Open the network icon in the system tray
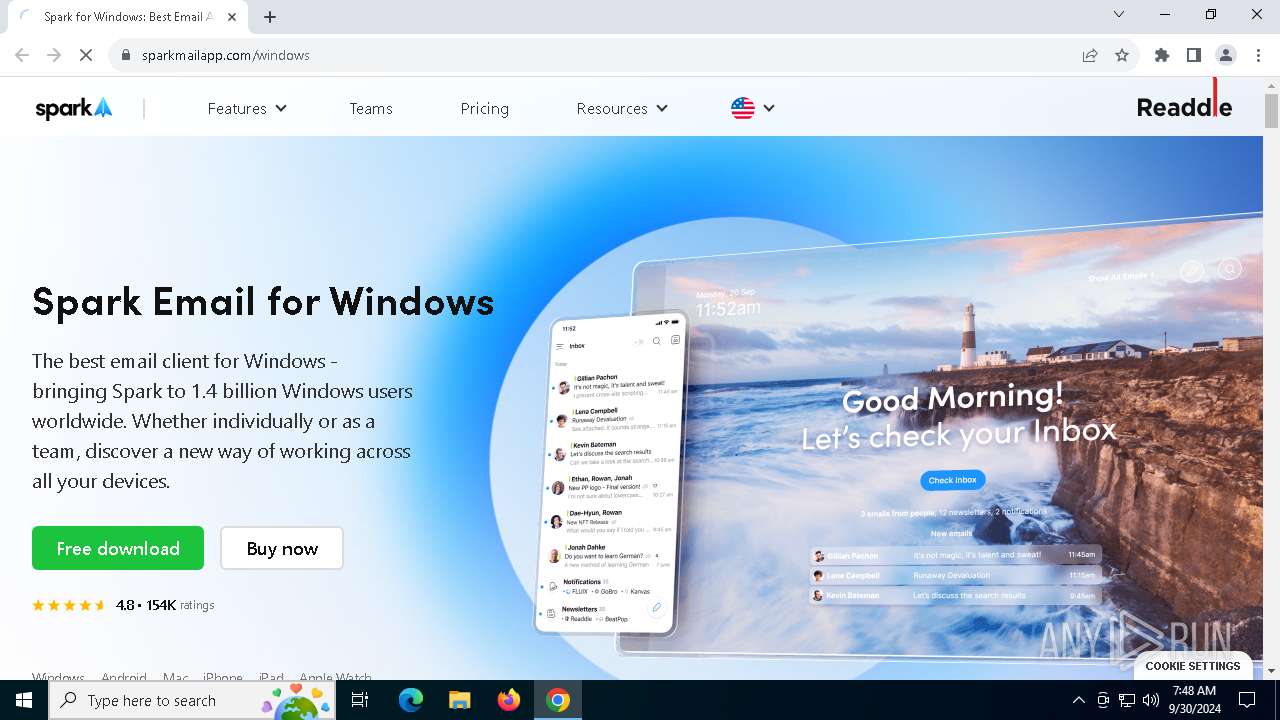Image resolution: width=1280 pixels, height=720 pixels. click(x=1127, y=700)
